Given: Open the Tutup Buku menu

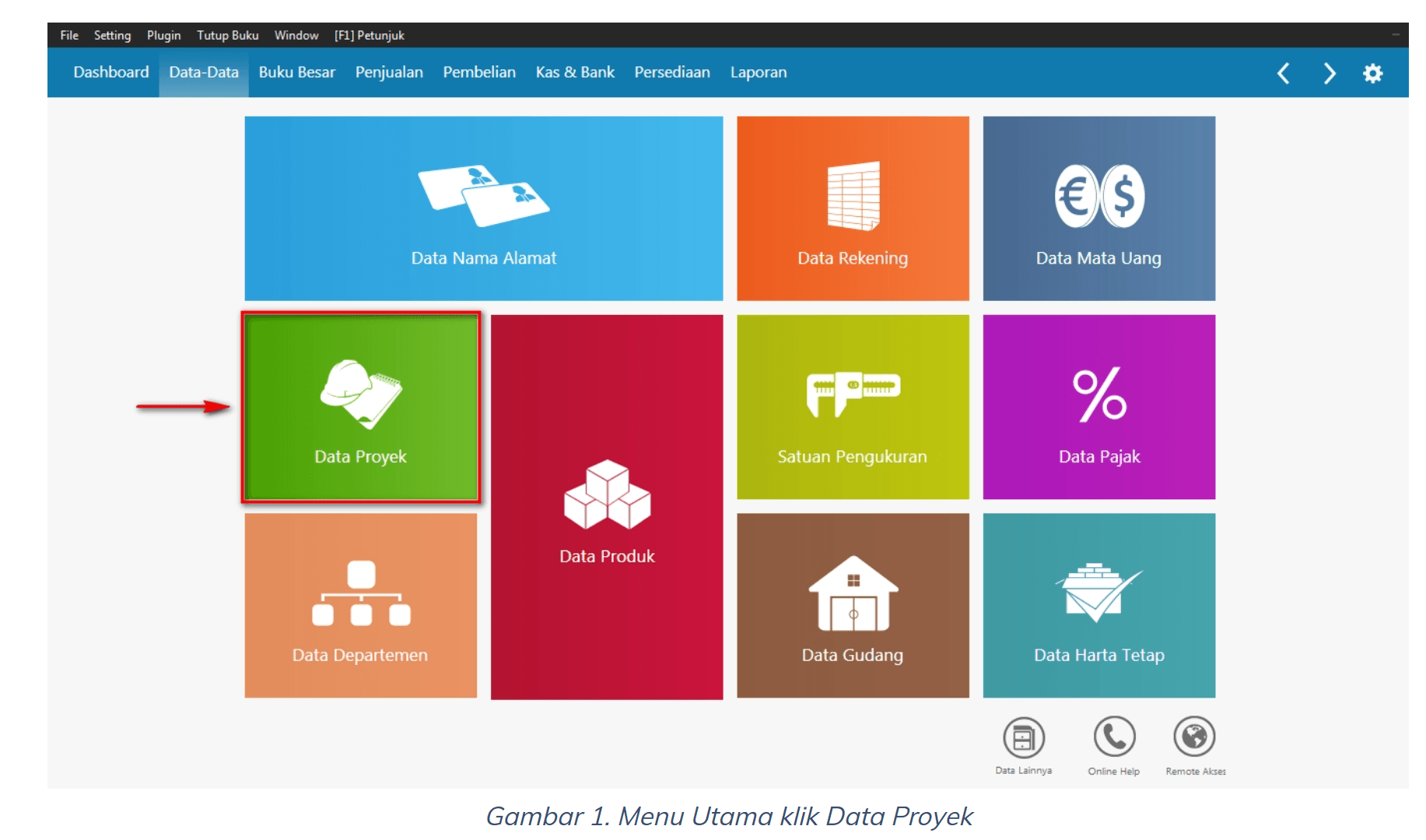Looking at the screenshot, I should (227, 35).
